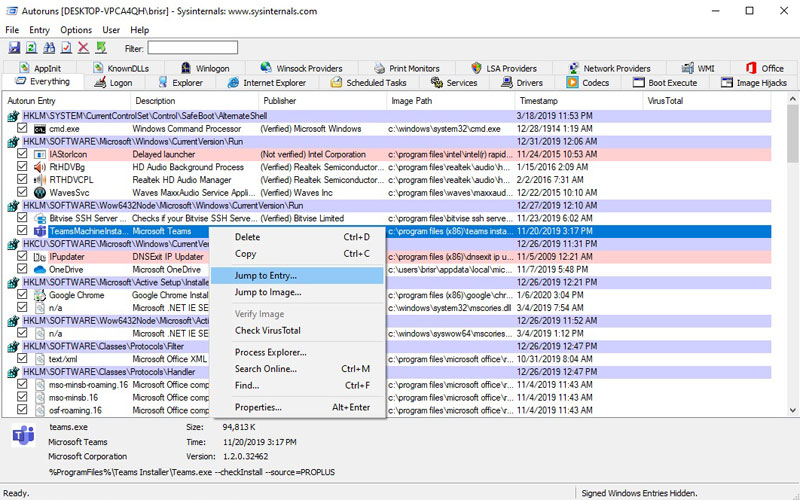Click the RTHDVCPL audio manager icon
This screenshot has width=800, height=500.
(40, 180)
